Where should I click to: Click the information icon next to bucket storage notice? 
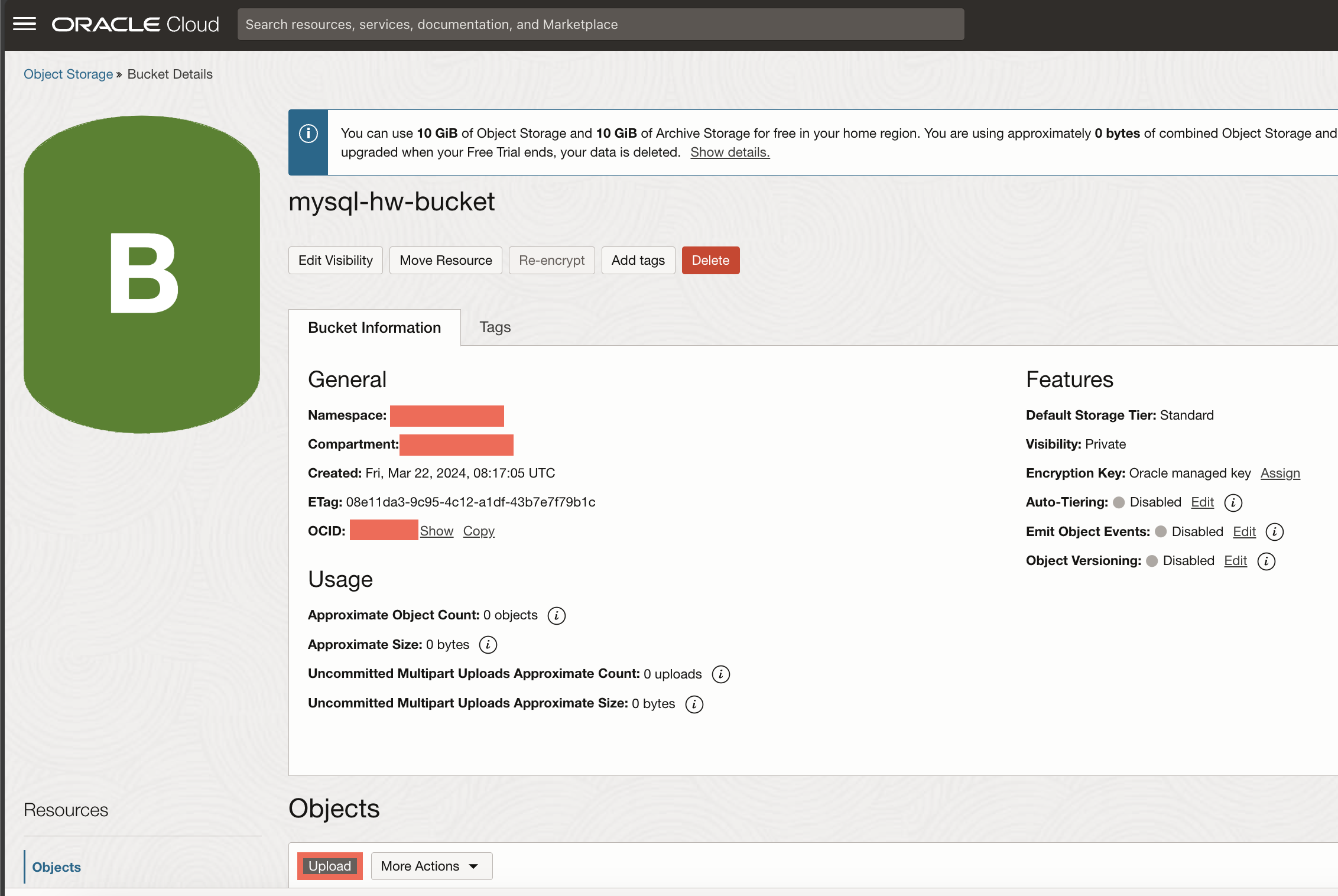(x=308, y=132)
